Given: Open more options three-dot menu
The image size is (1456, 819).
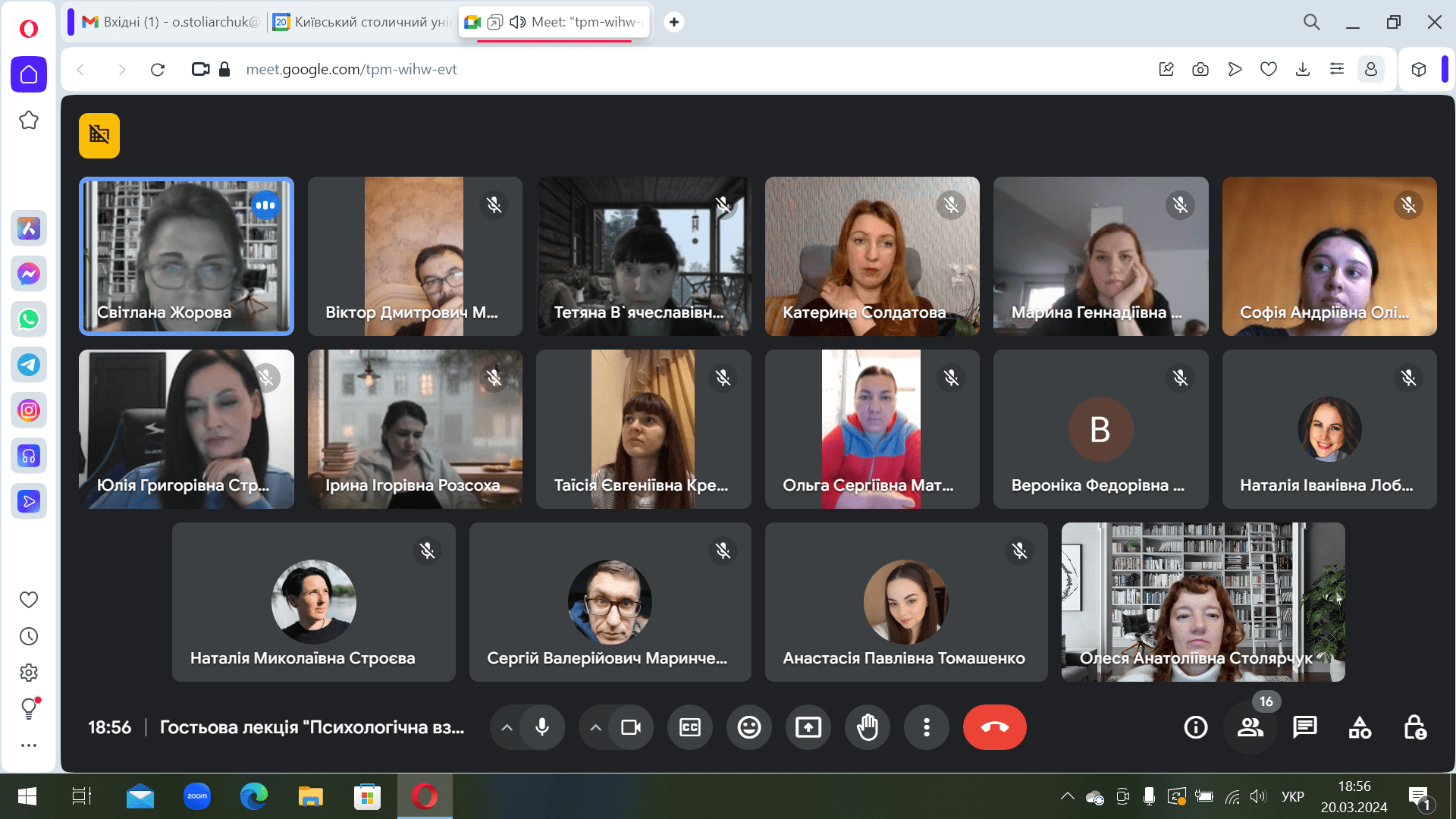Looking at the screenshot, I should tap(927, 727).
